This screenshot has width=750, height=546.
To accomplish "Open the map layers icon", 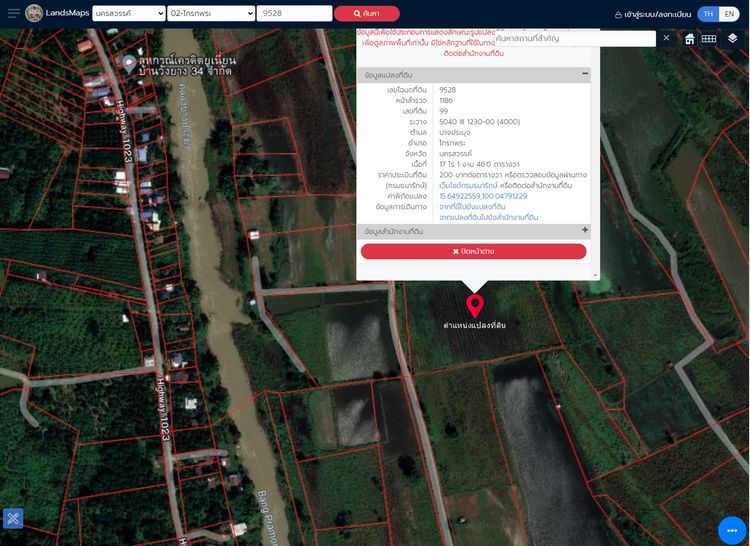I will 732,39.
